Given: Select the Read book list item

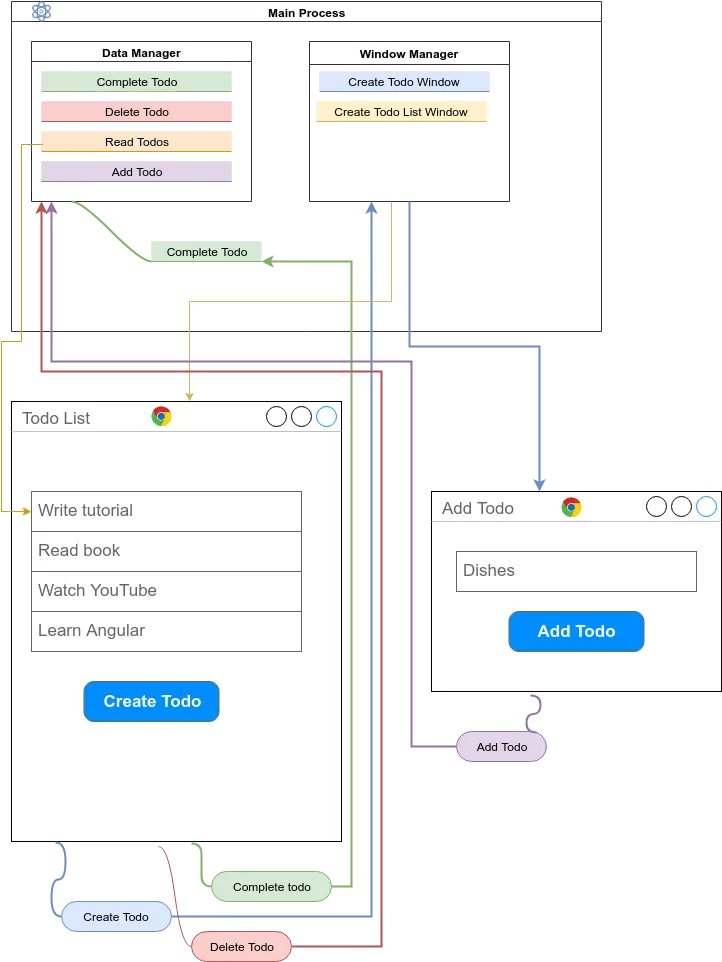Looking at the screenshot, I should pyautogui.click(x=166, y=551).
